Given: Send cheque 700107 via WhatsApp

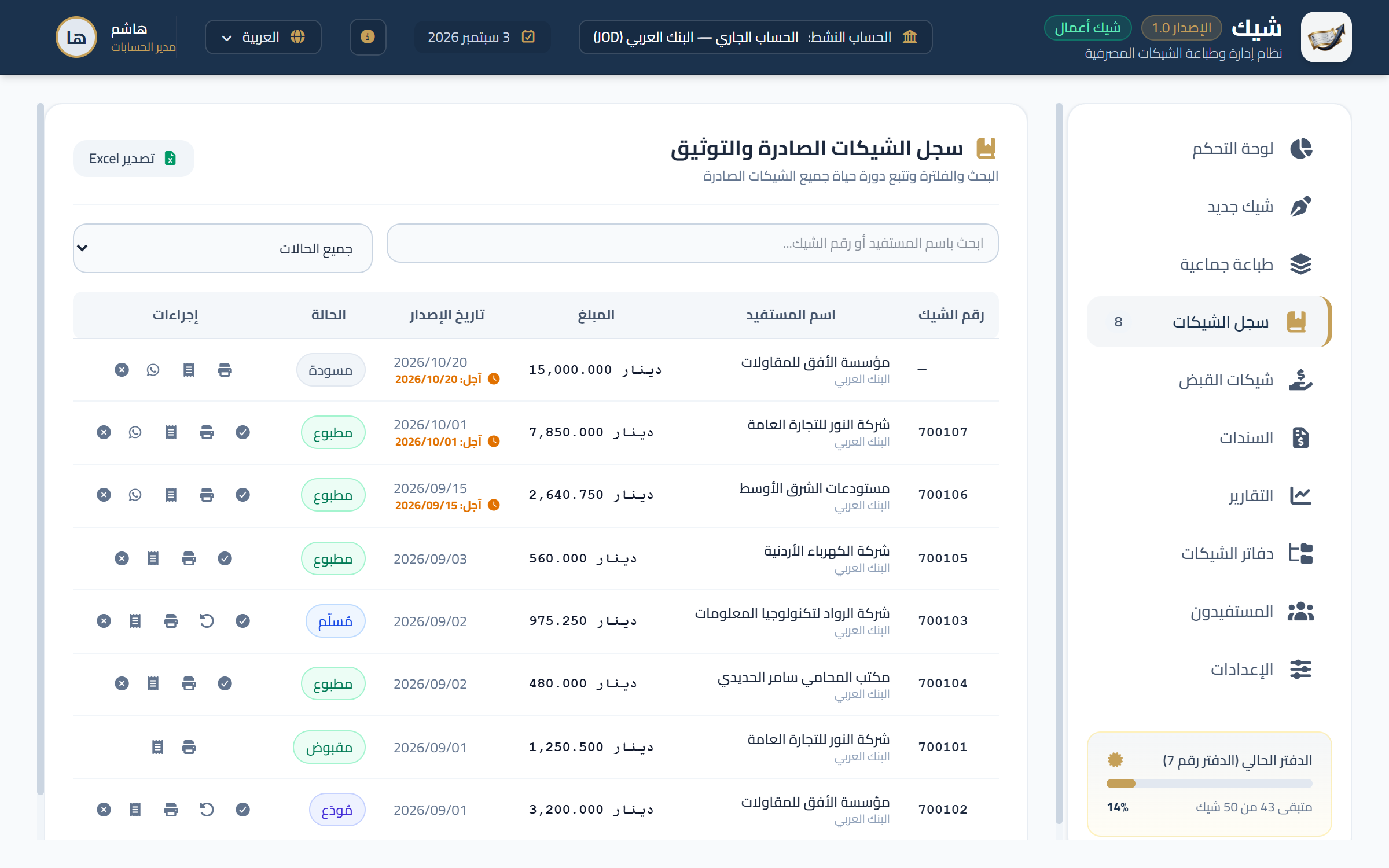Looking at the screenshot, I should click(x=135, y=432).
